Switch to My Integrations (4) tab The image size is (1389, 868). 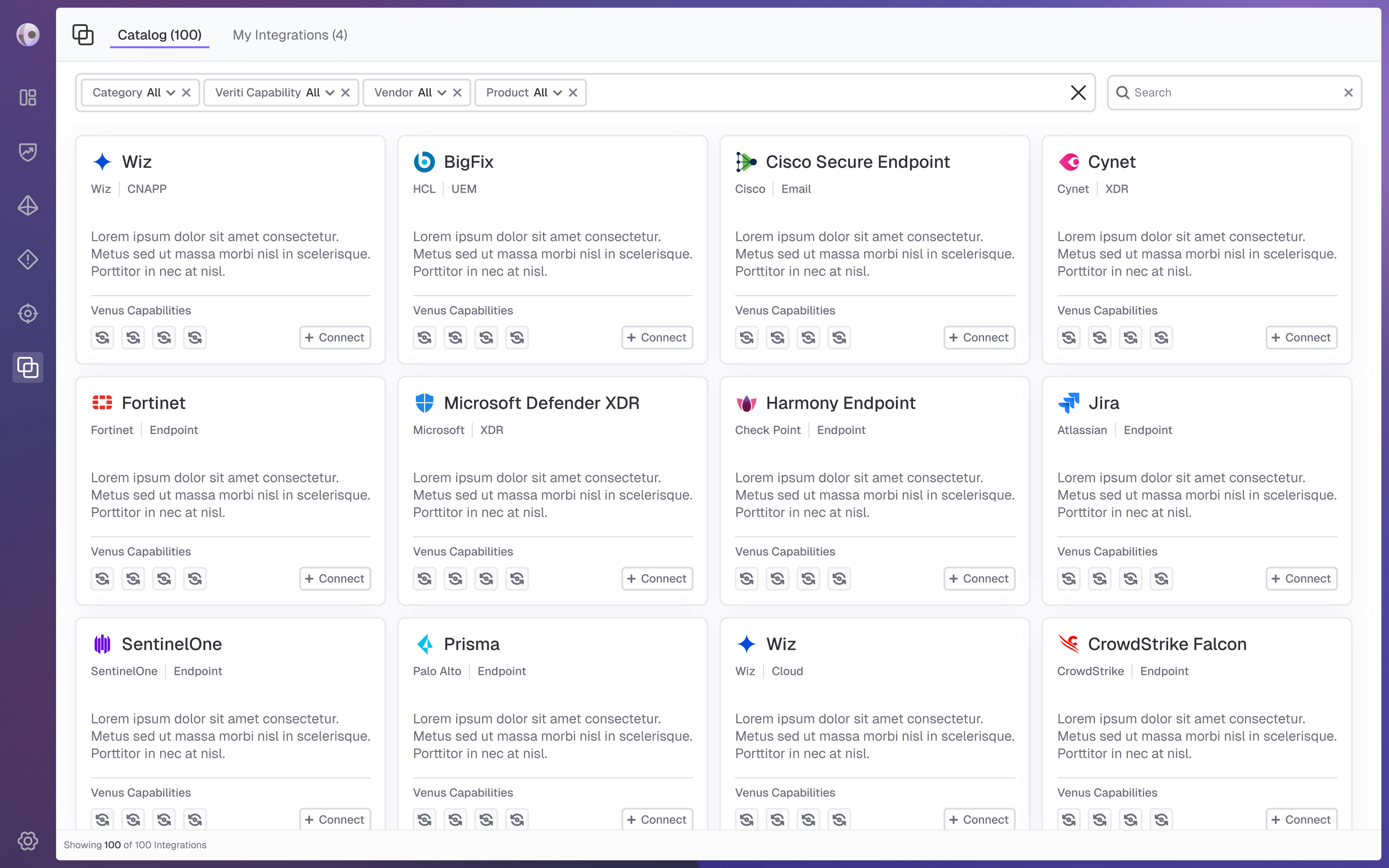point(290,35)
